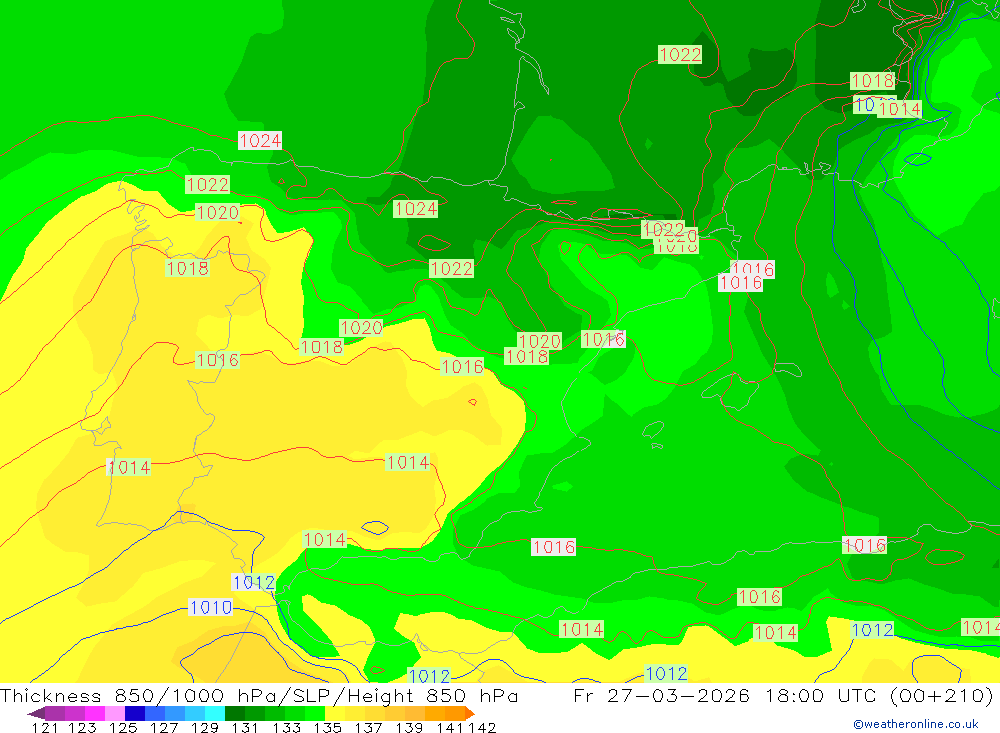1000x733 pixels.
Task: Click the '135' legend value
Action: pyautogui.click(x=327, y=727)
